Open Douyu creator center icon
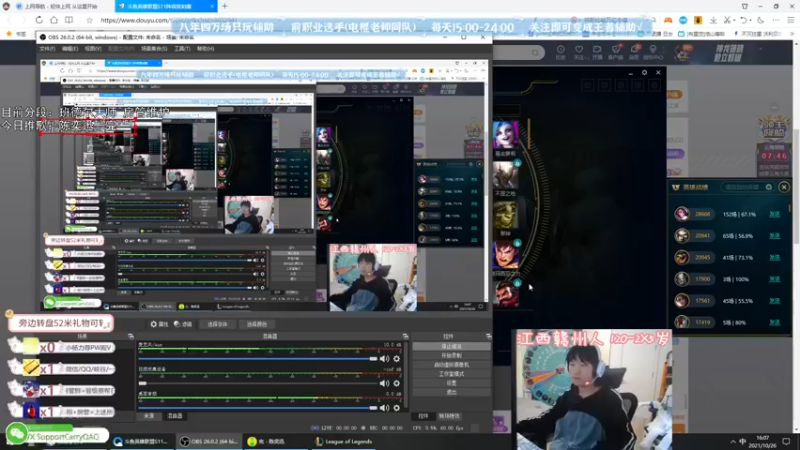800x450 pixels. coord(653,52)
